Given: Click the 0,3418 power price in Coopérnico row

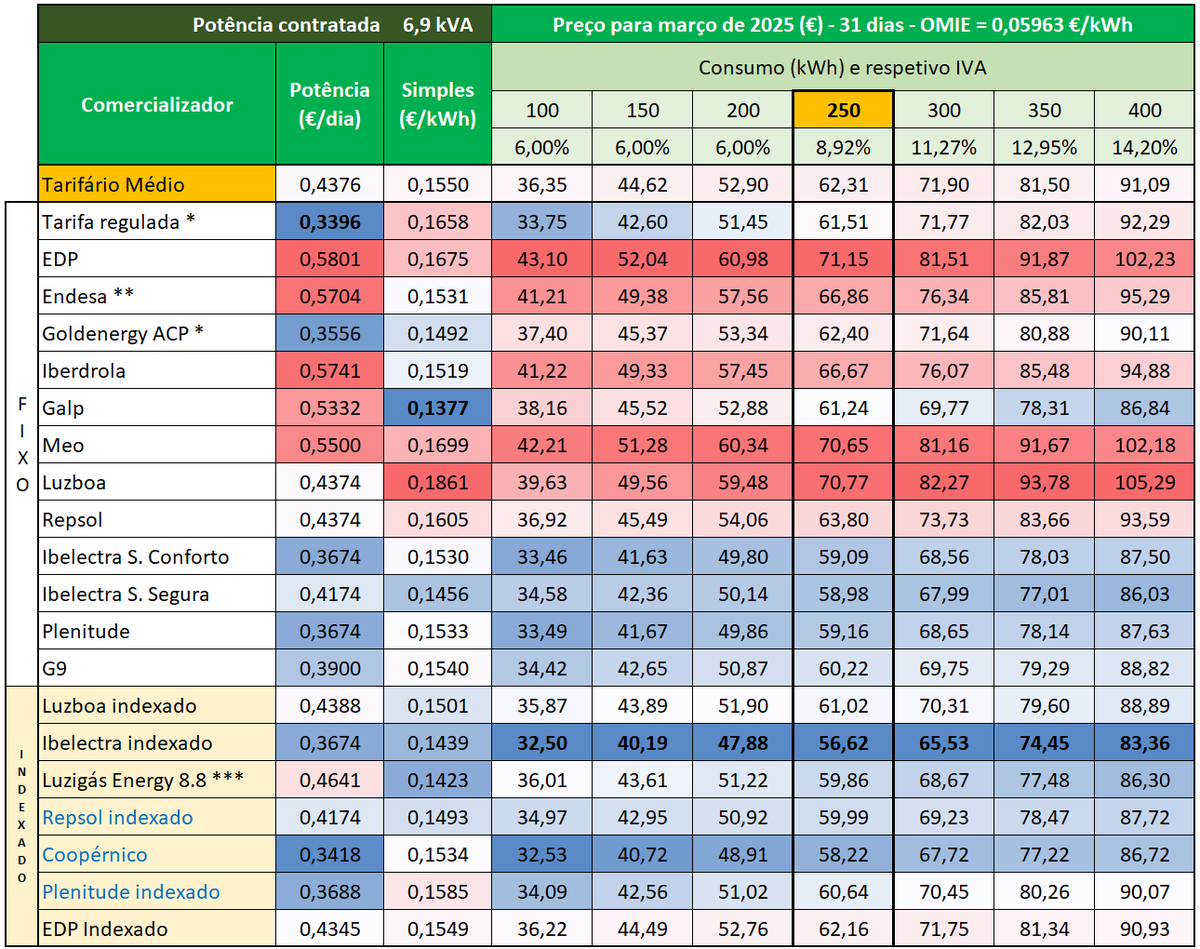Looking at the screenshot, I should [x=330, y=855].
